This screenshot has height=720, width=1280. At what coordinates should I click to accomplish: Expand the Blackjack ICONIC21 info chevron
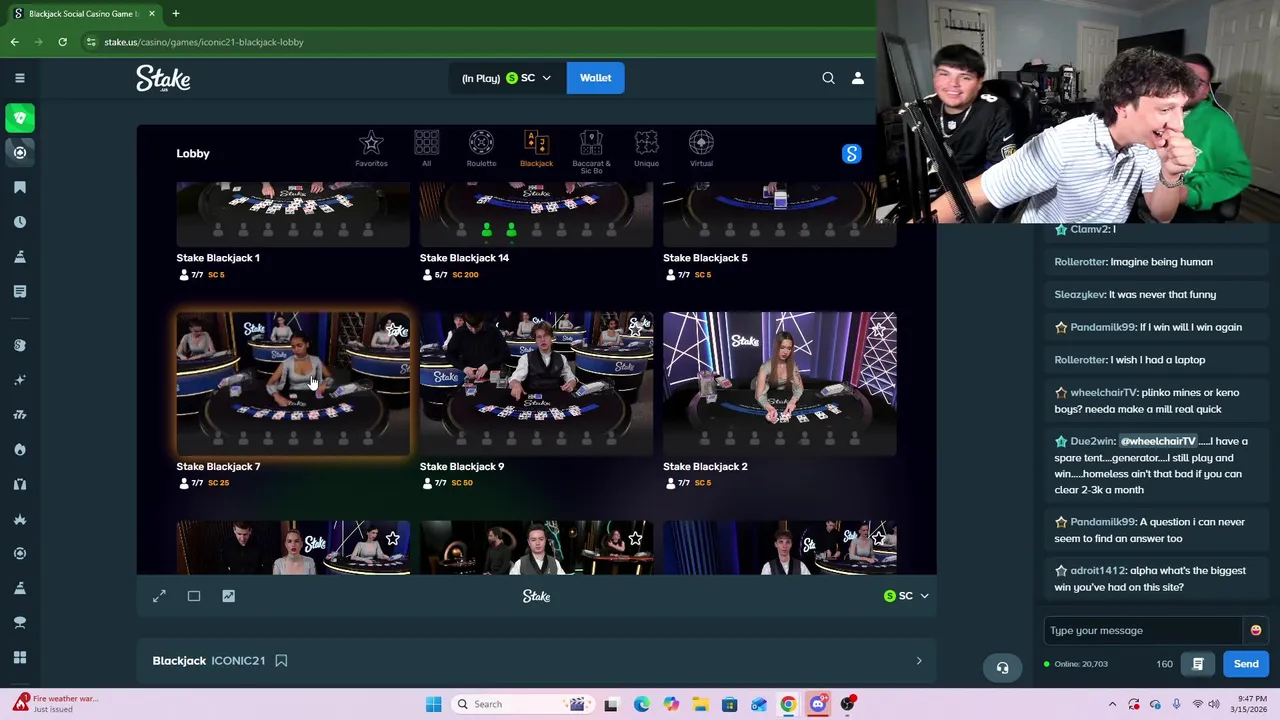[919, 661]
